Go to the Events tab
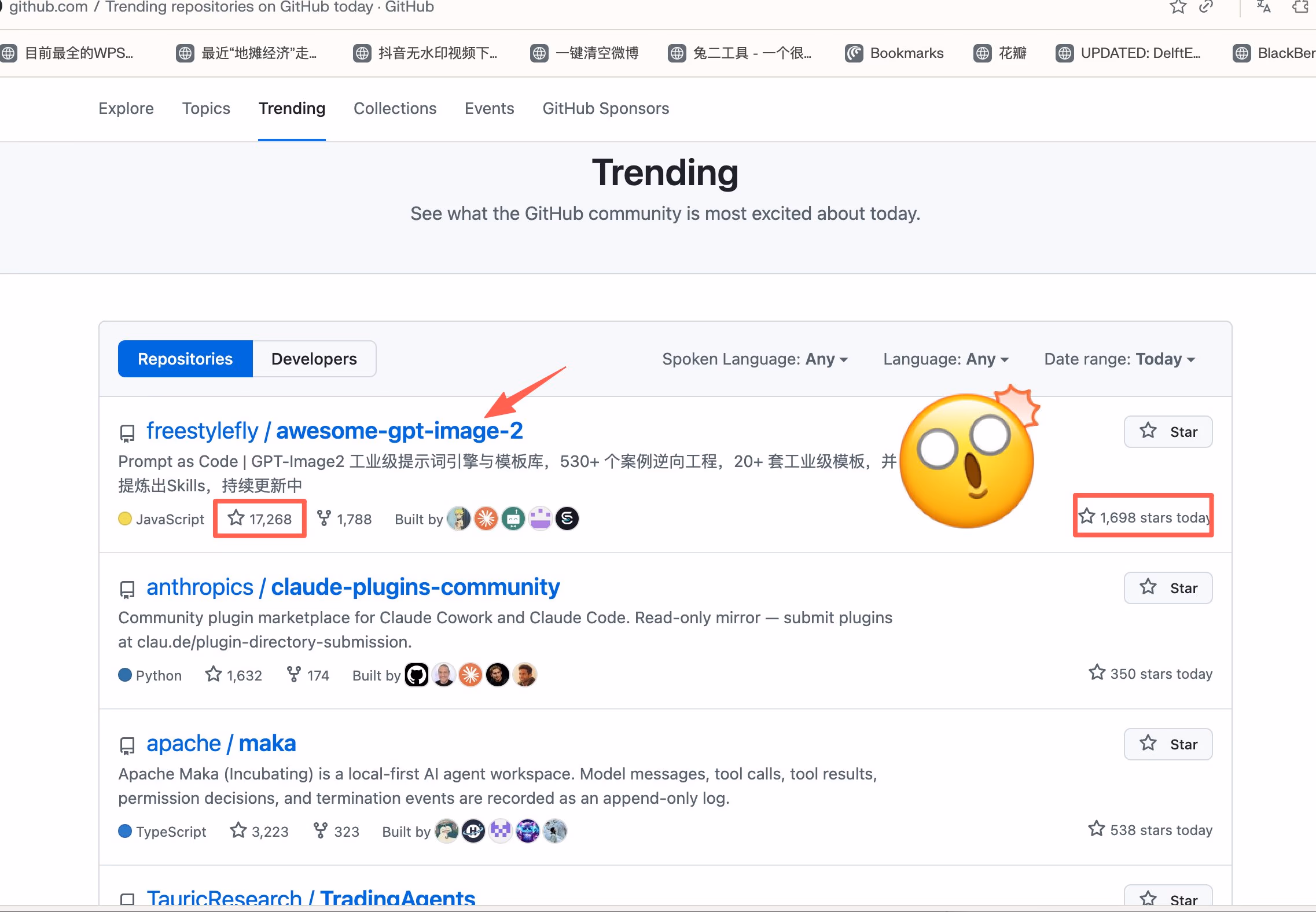 click(489, 108)
